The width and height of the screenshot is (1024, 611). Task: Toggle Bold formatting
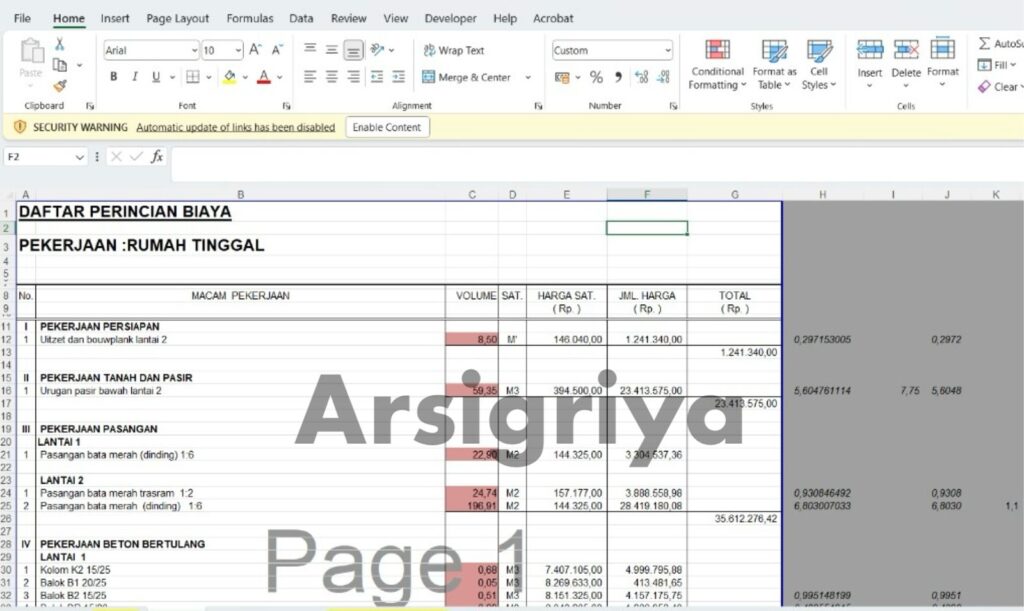pos(114,77)
